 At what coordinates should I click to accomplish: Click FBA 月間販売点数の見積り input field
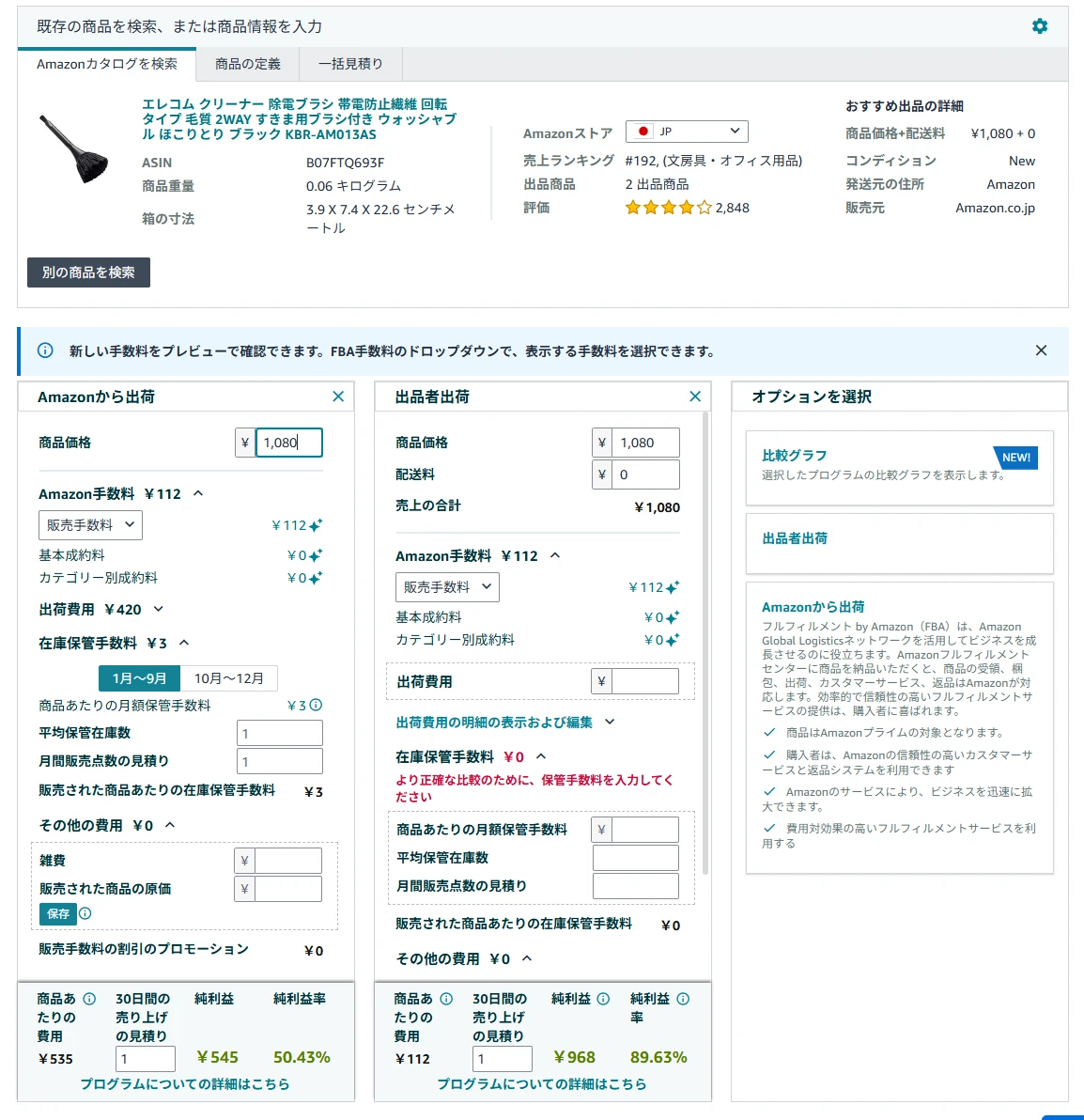tap(279, 761)
